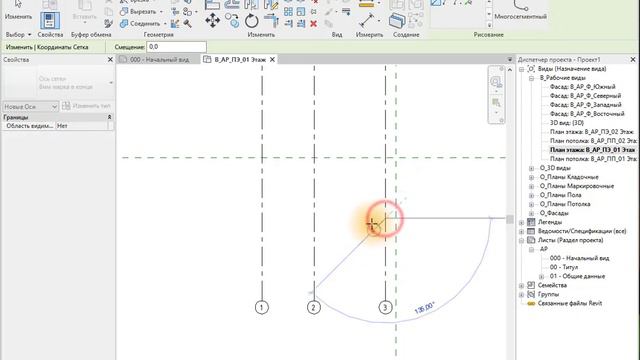Click the Группы icon in browser
The image size is (640, 360).
click(531, 294)
